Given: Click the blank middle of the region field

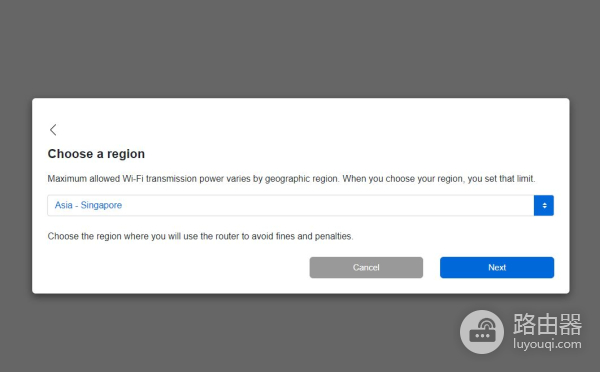Looking at the screenshot, I should [325, 206].
